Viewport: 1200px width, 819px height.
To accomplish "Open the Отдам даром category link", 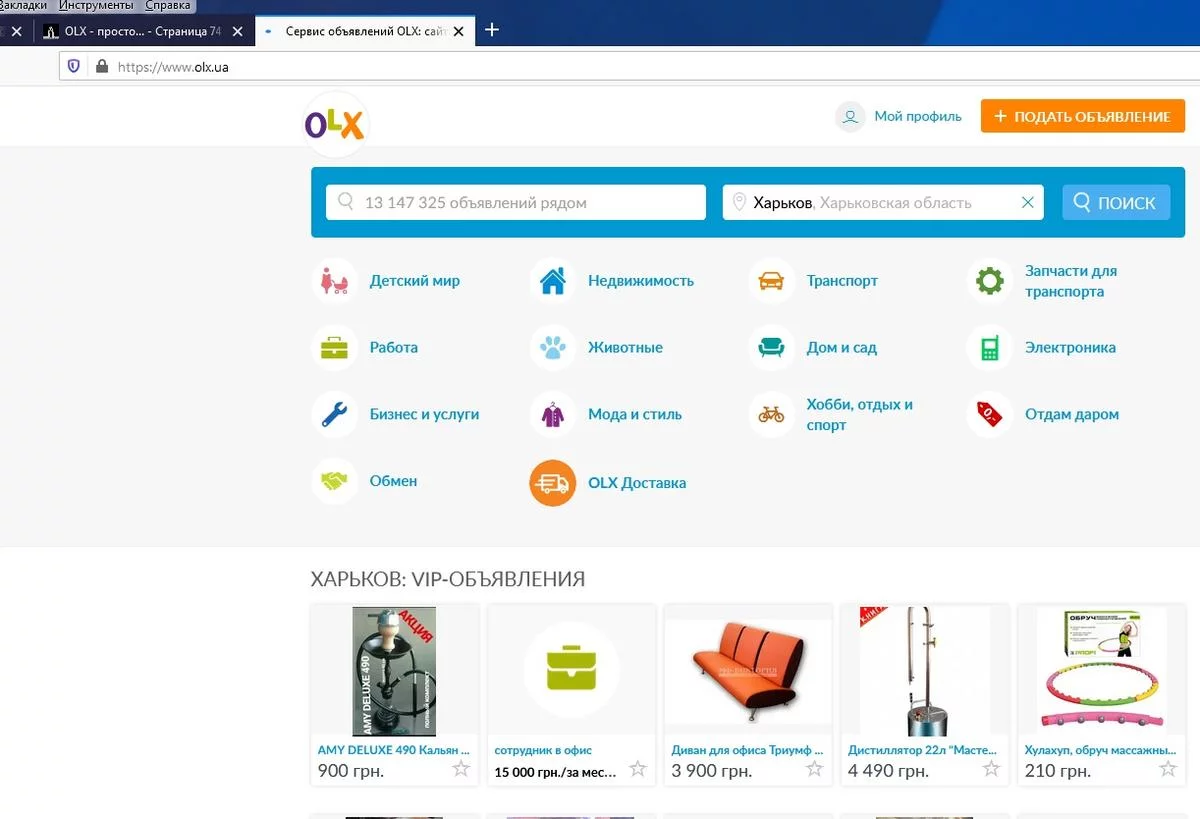I will (x=1072, y=414).
